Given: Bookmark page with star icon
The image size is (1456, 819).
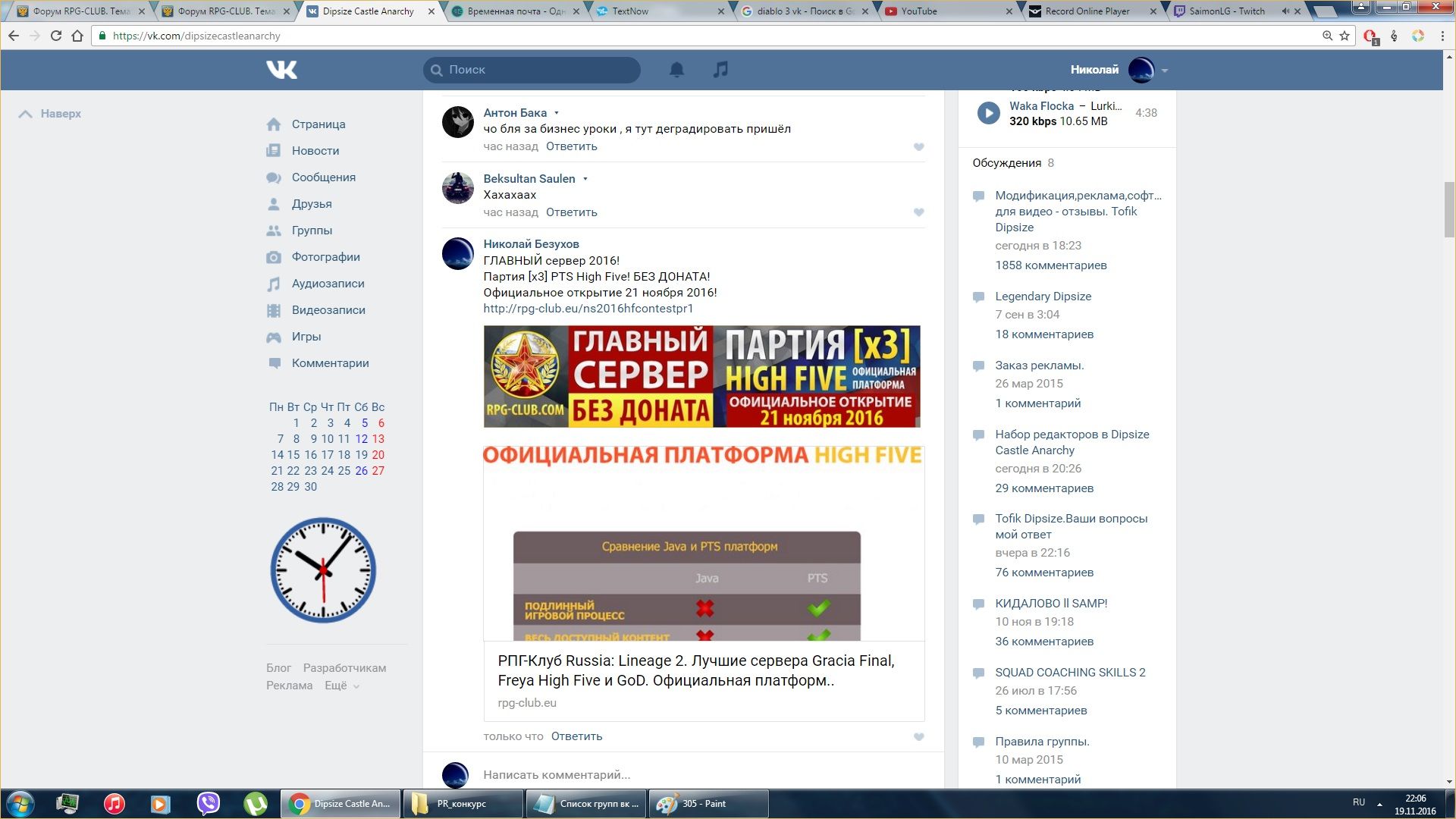Looking at the screenshot, I should 1345,36.
